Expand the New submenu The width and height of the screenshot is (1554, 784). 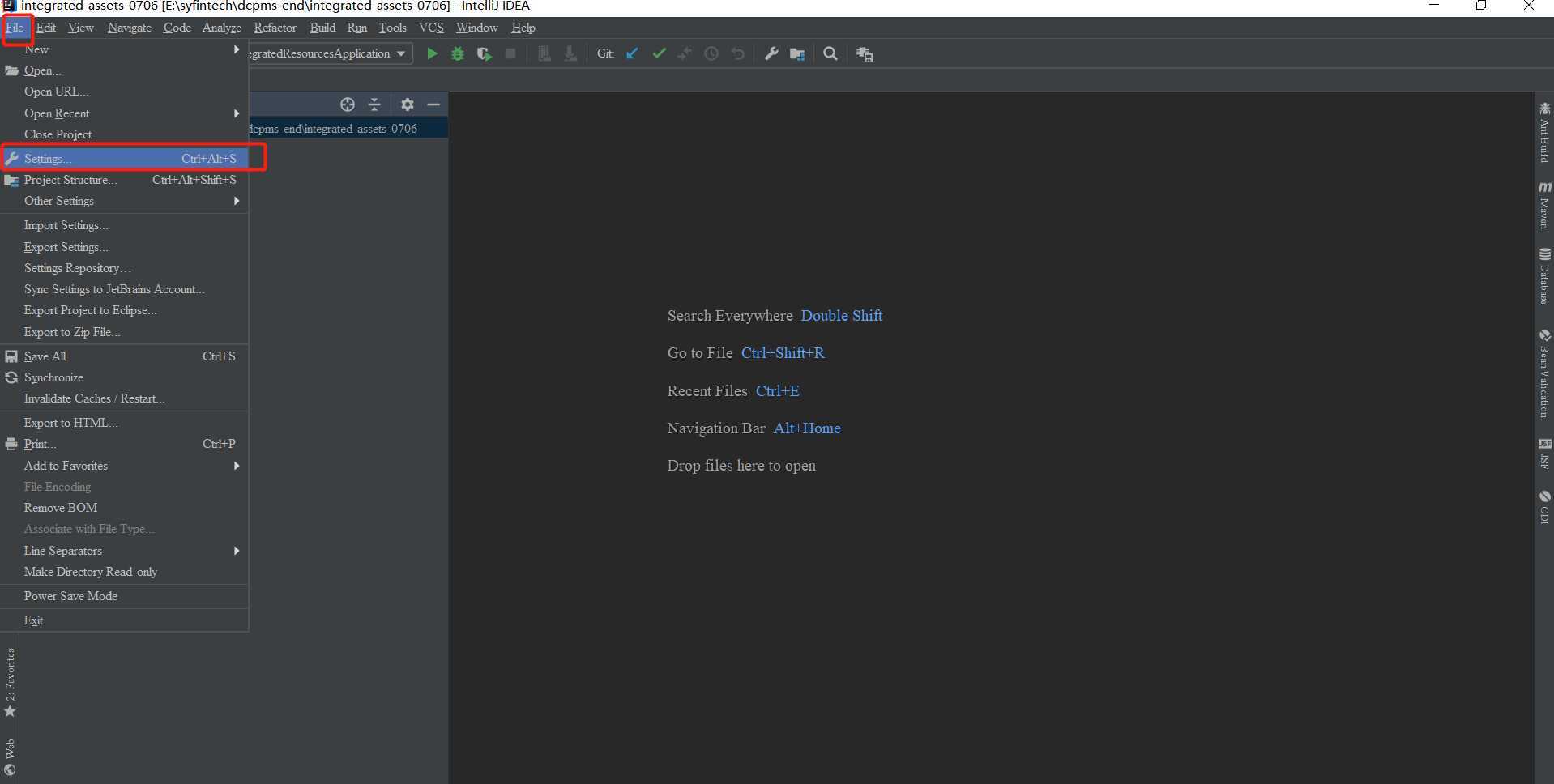tap(124, 49)
